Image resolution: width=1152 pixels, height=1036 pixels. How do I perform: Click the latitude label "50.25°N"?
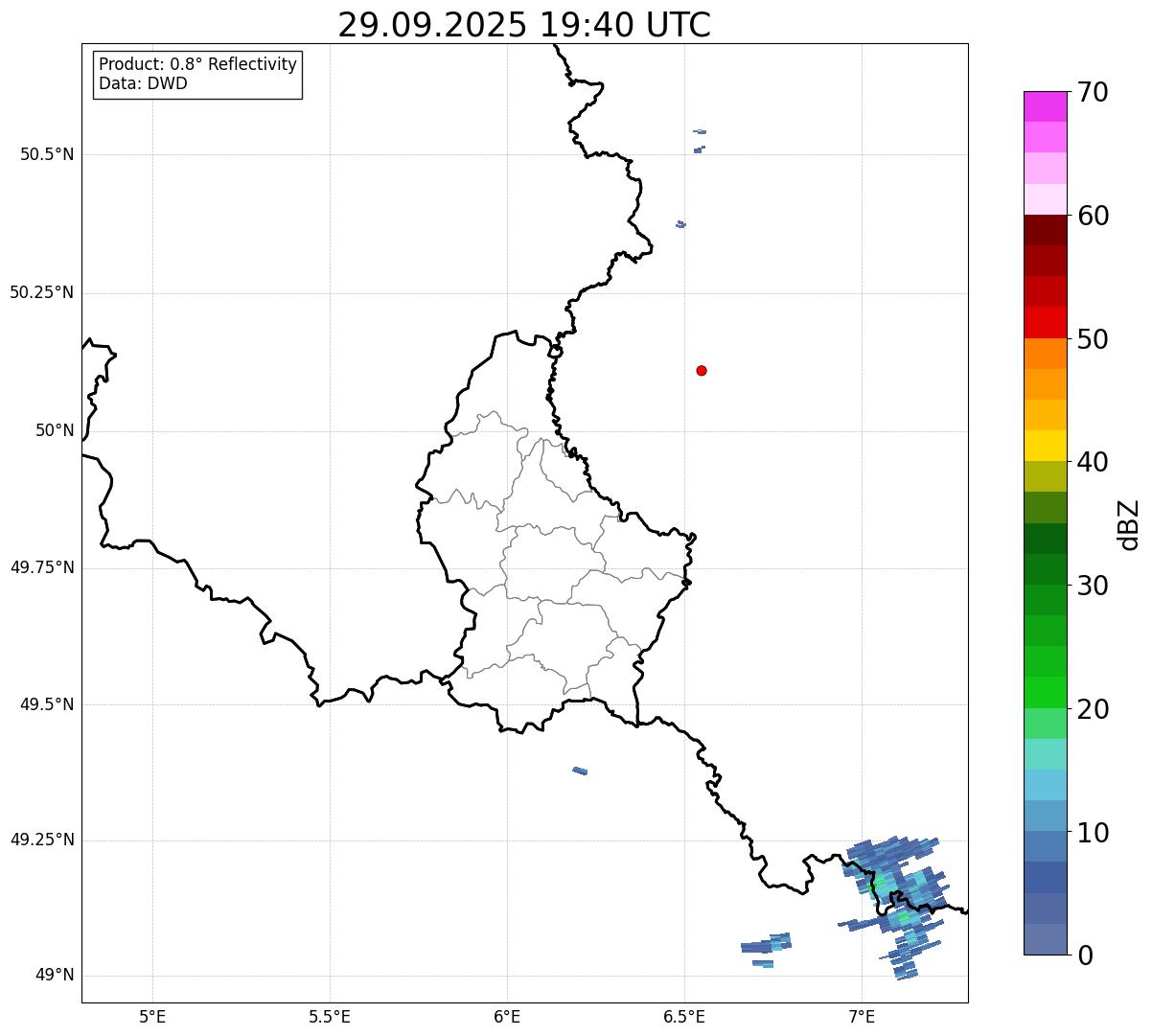point(41,293)
